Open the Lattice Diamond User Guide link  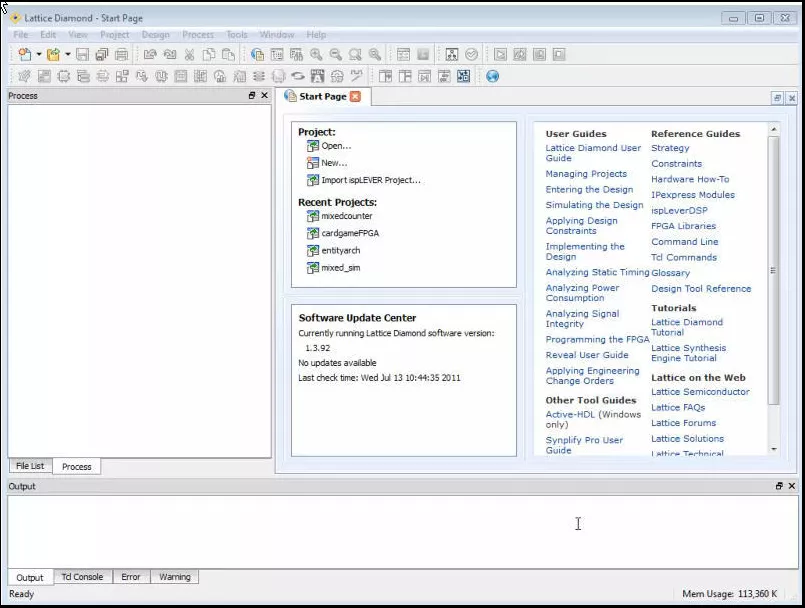593,153
